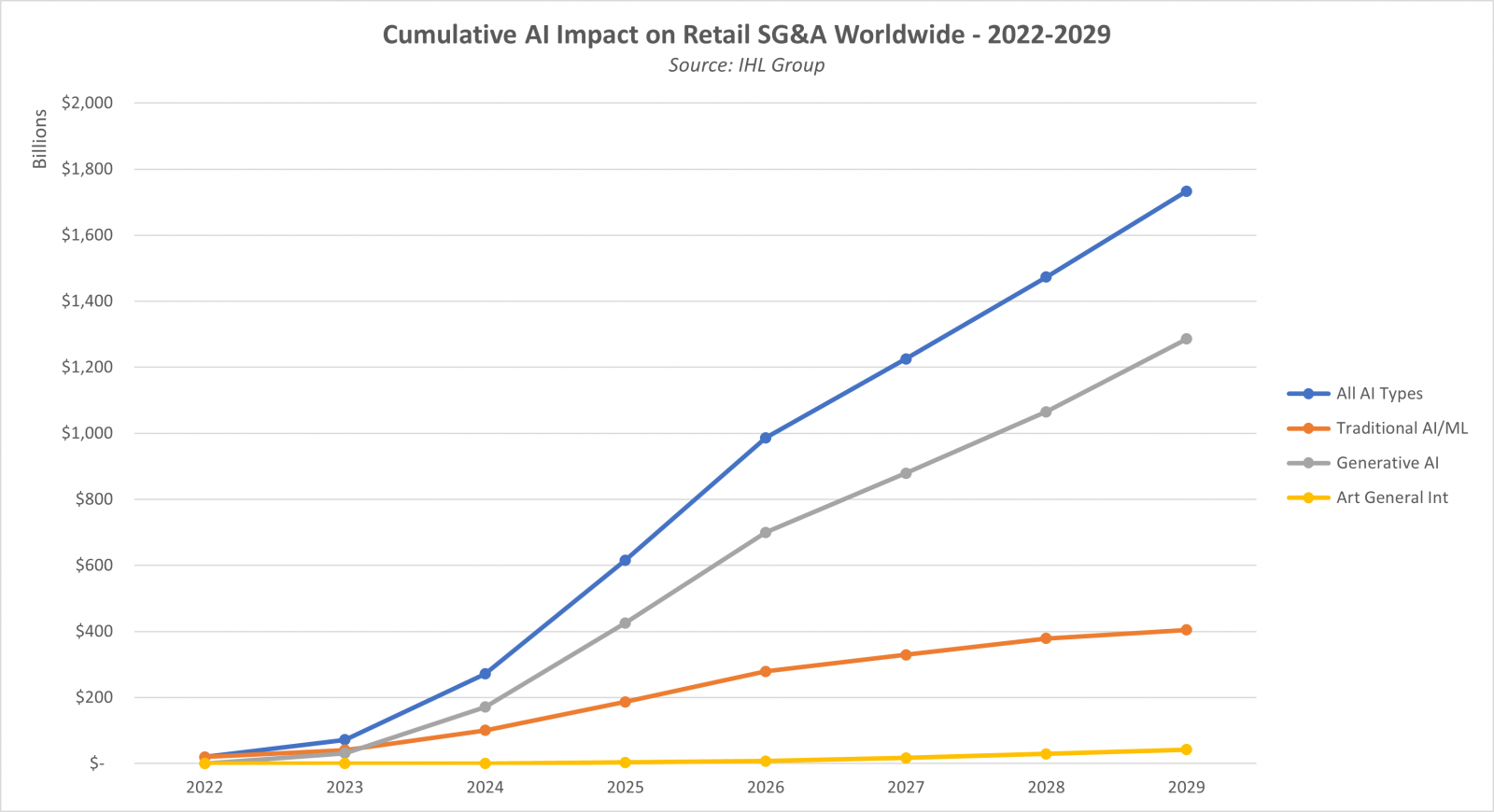Select the gray 2028 data point
This screenshot has height=812, width=1494.
tap(1046, 412)
